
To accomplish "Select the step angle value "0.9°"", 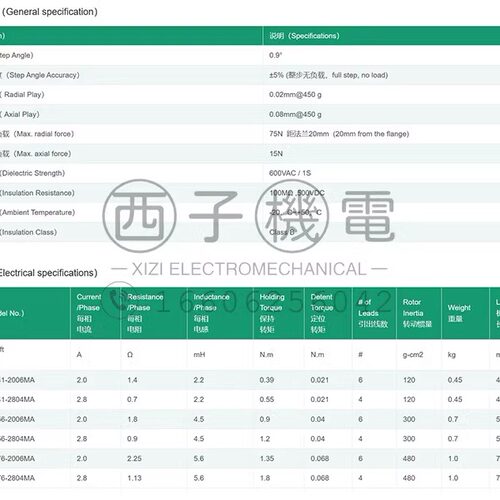I will pyautogui.click(x=275, y=55).
